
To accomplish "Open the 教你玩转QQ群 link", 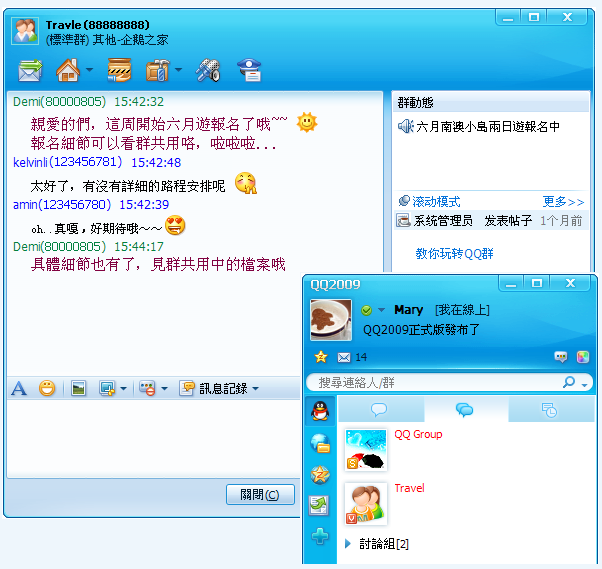I will 455,253.
